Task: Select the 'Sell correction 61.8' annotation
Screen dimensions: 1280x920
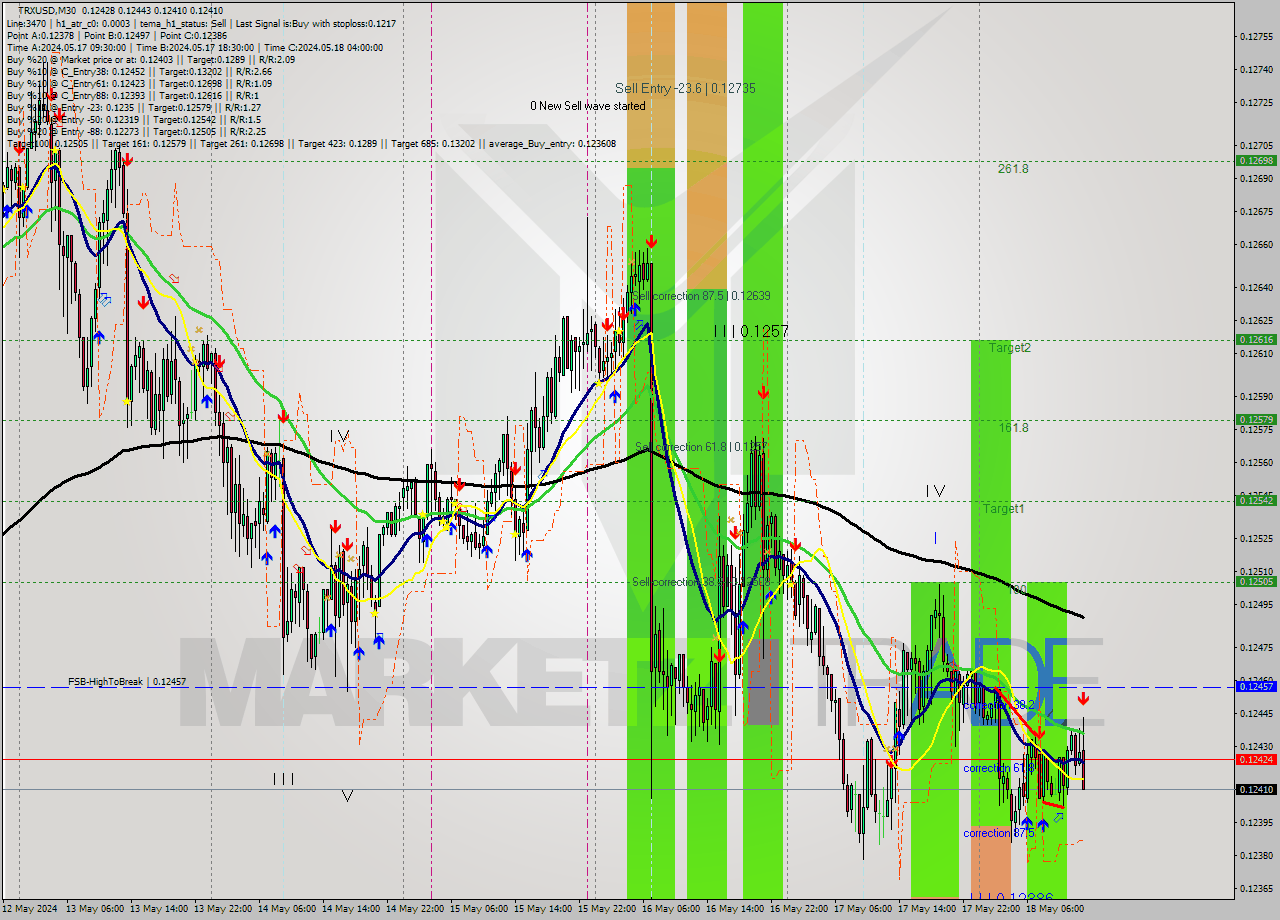Action: (x=684, y=447)
